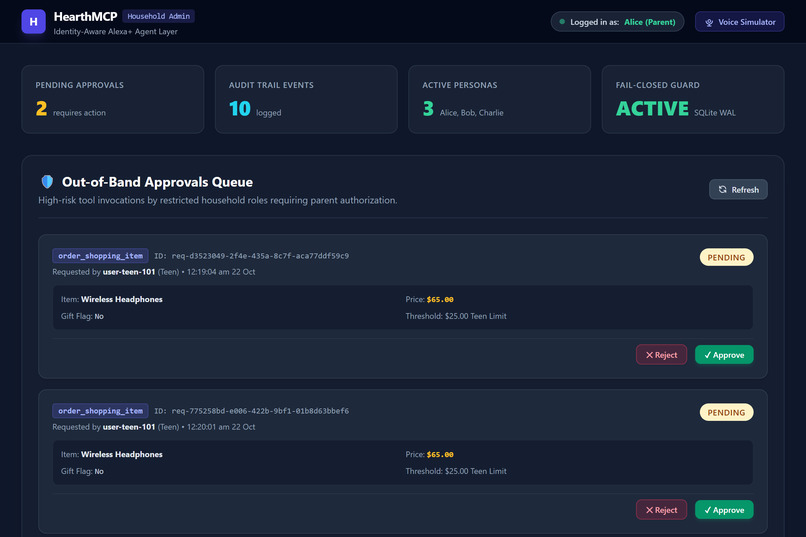Click the audit events count 10
Image resolution: width=806 pixels, height=537 pixels.
tap(240, 108)
